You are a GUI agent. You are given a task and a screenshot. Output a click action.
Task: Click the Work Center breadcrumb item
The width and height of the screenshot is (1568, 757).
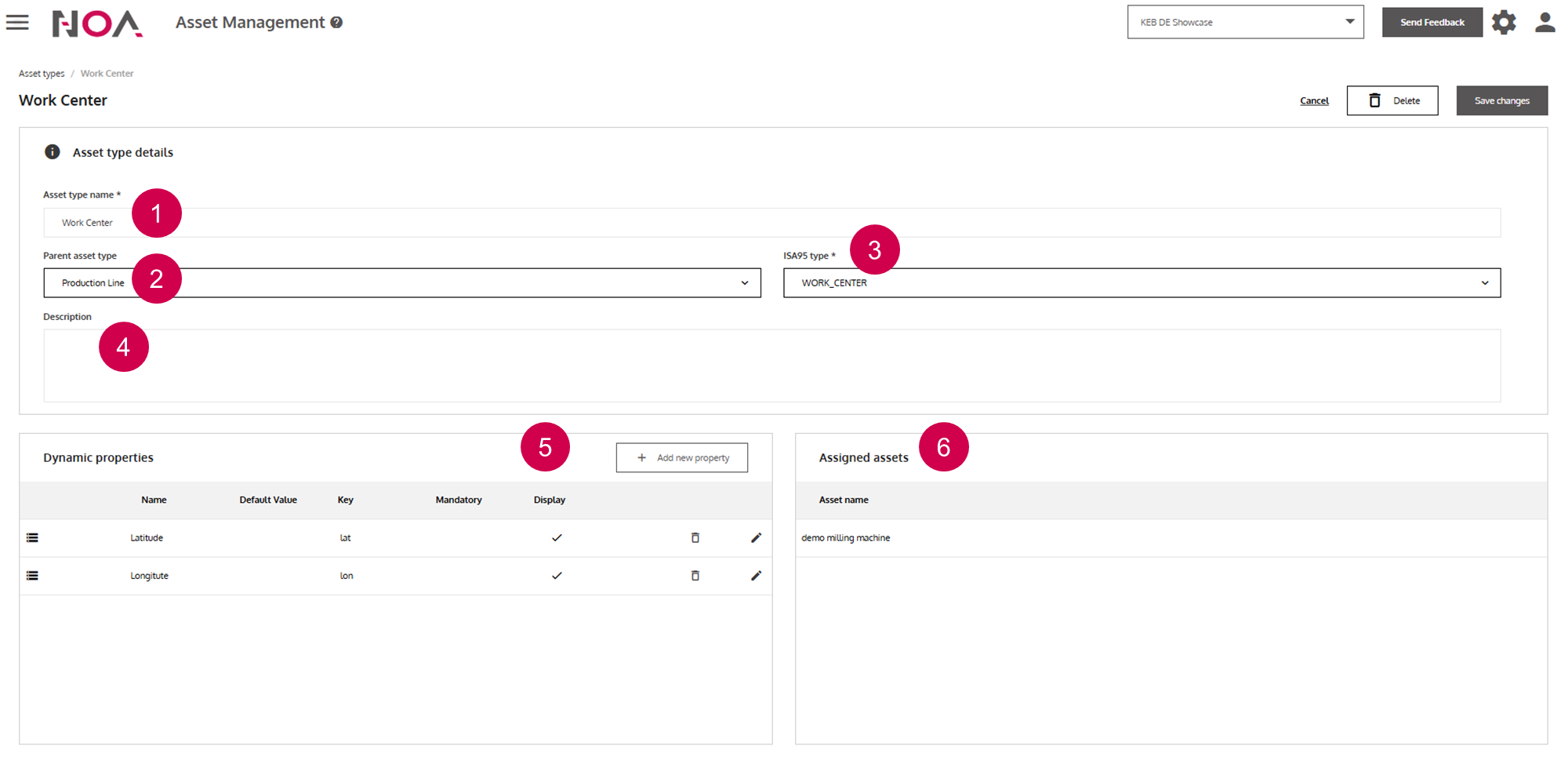[107, 74]
